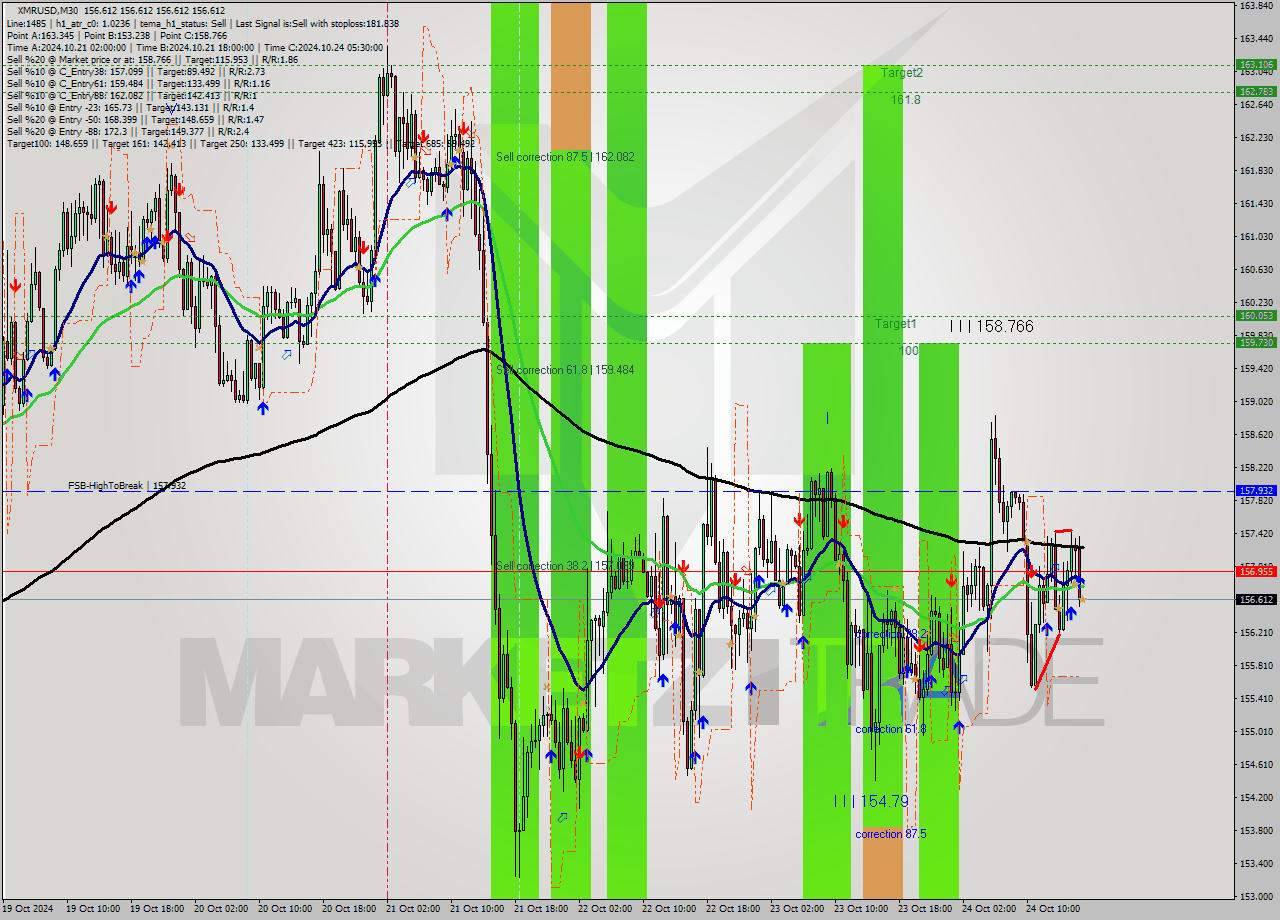Click the '| | | 154.79' price label
The width and height of the screenshot is (1280, 920).
click(871, 801)
